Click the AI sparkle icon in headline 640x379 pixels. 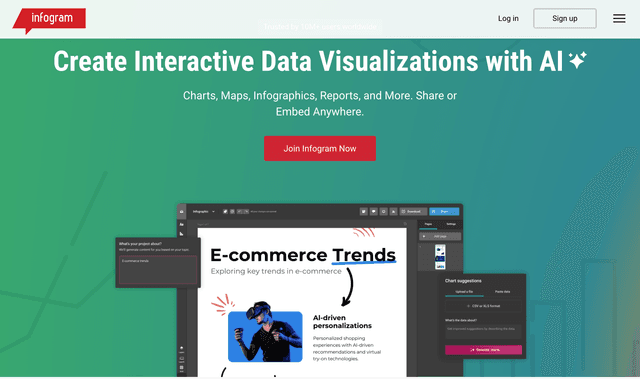[578, 60]
